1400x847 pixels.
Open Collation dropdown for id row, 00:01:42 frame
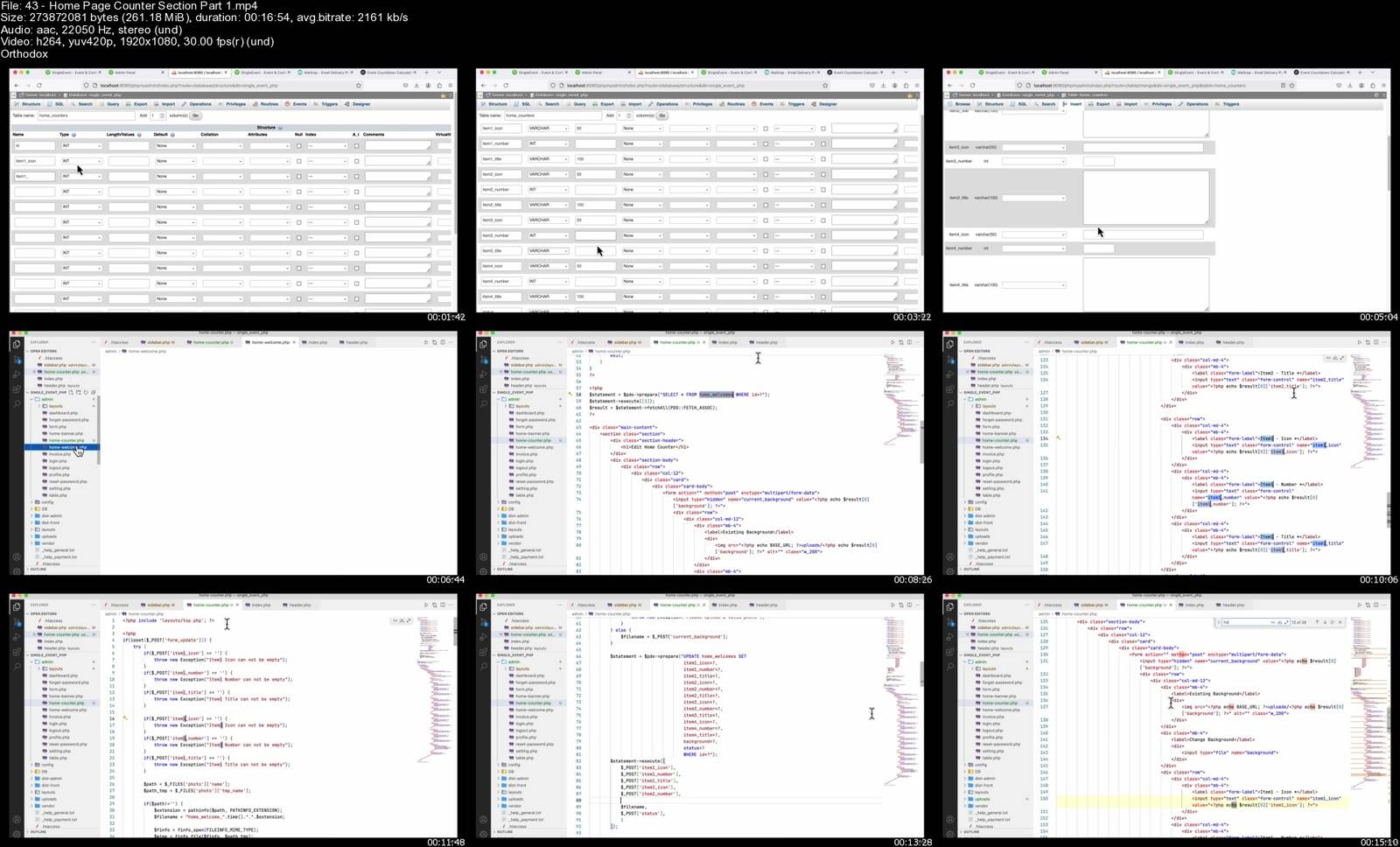pyautogui.click(x=222, y=145)
